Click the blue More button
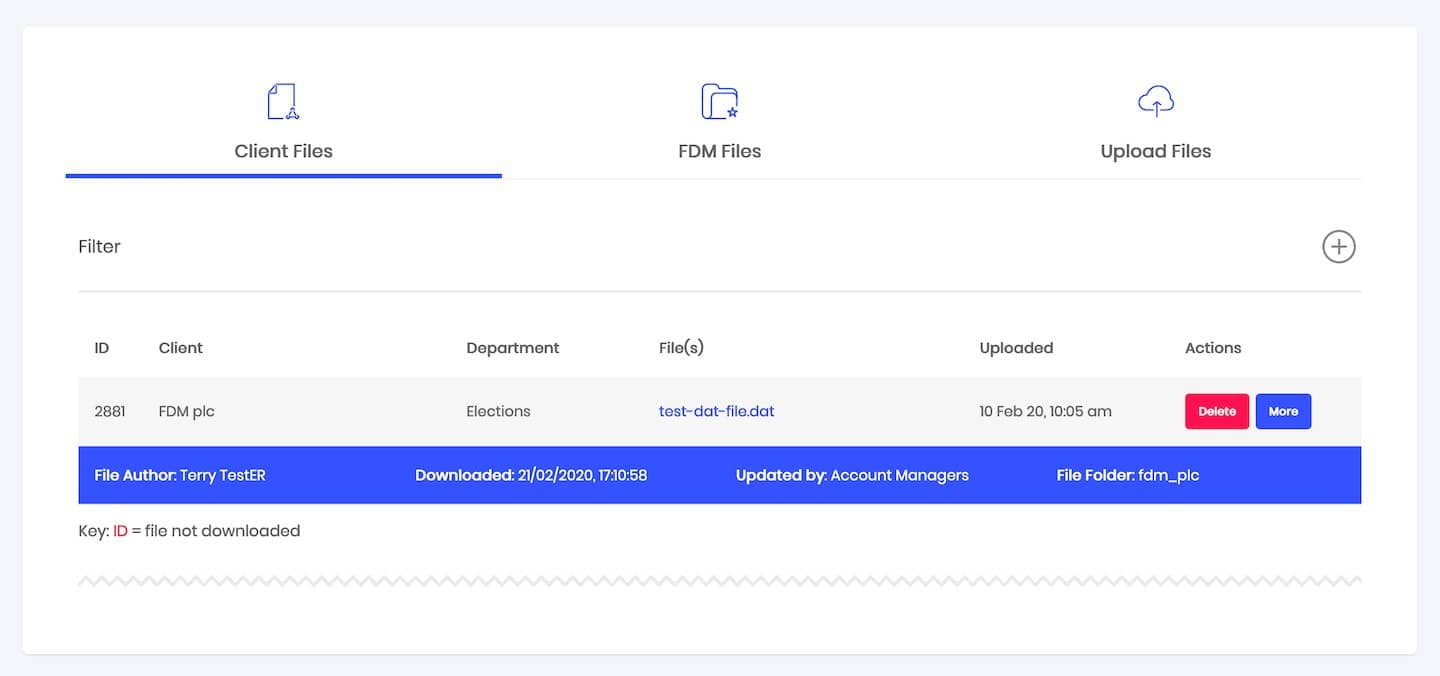 coord(1283,411)
